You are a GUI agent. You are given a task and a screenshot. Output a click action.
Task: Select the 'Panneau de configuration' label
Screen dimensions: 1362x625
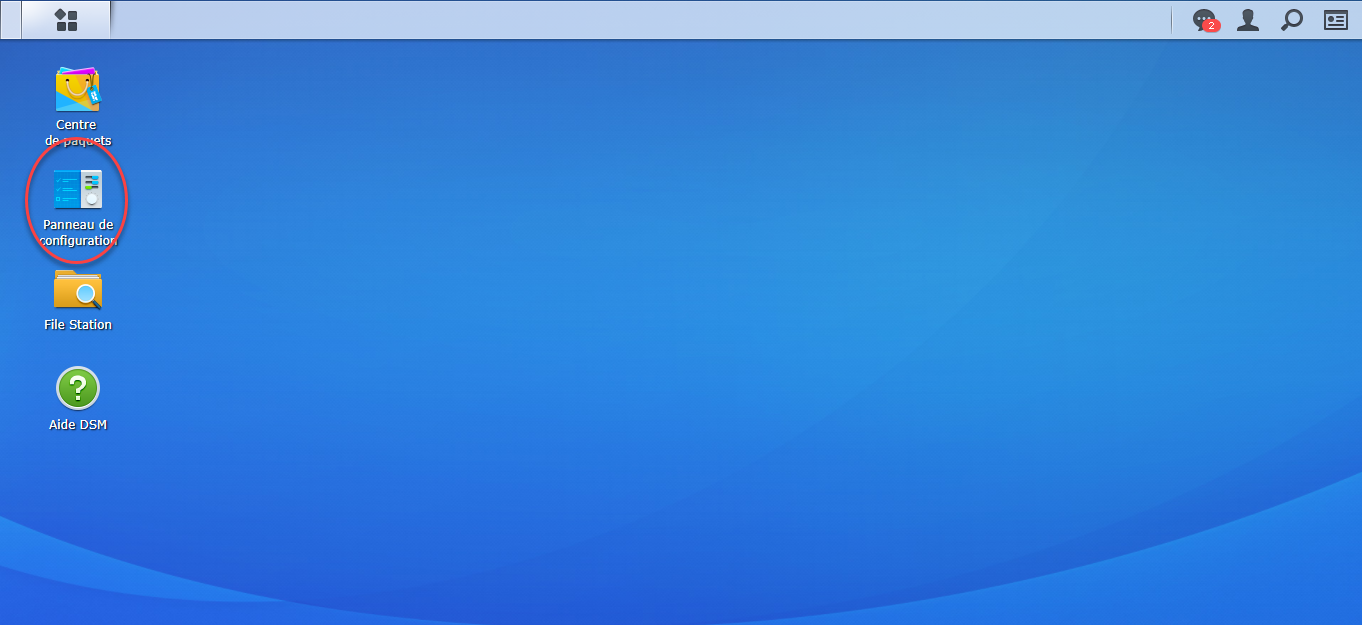(78, 232)
